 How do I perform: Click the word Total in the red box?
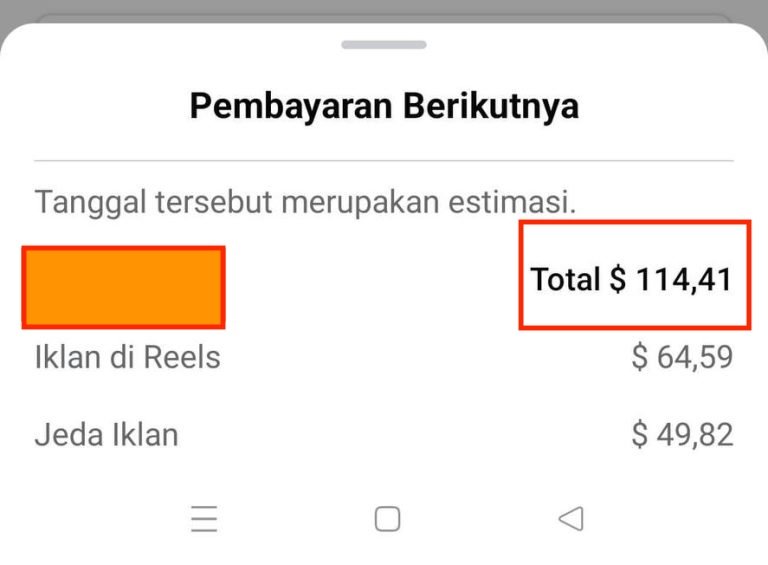coord(566,279)
